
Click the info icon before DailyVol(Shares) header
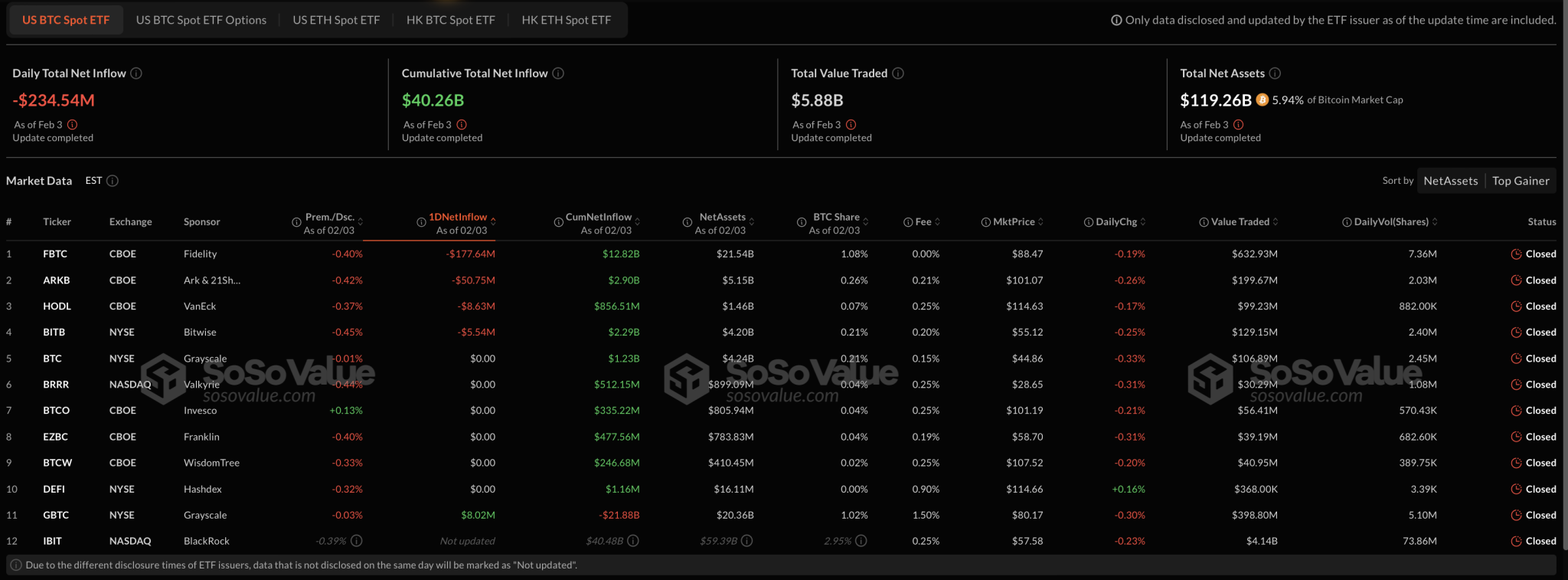(1347, 222)
